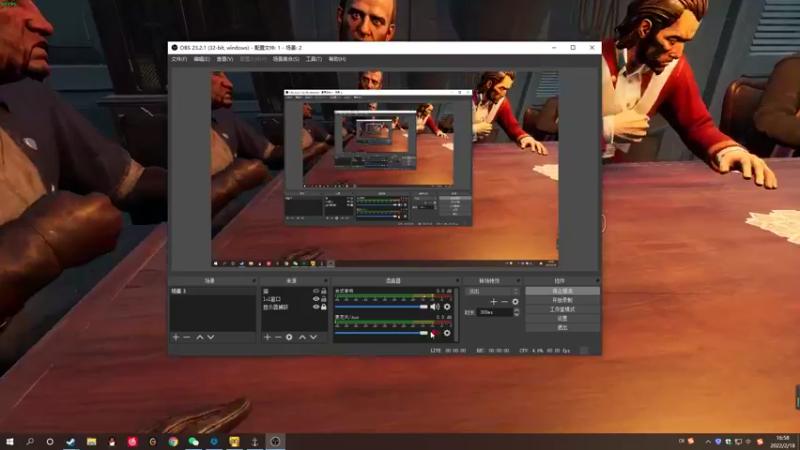This screenshot has width=800, height=450.
Task: Move the source up in the Sources panel
Action: point(303,337)
